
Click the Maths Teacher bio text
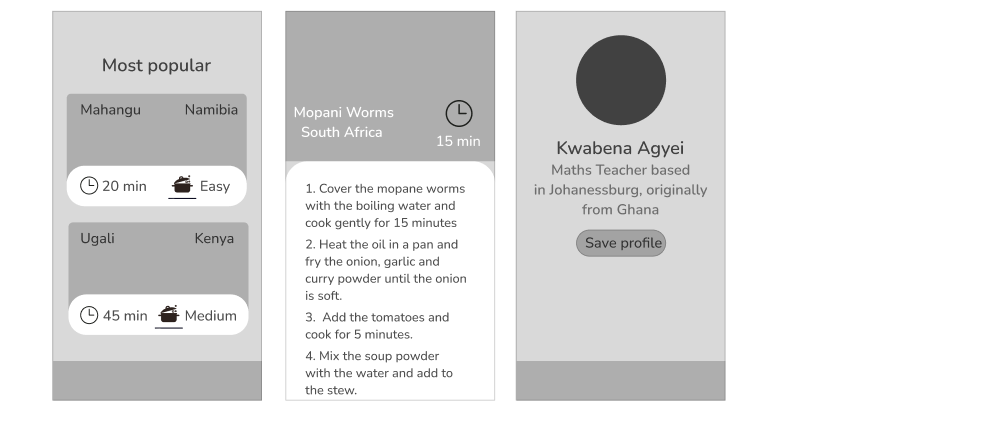pos(620,190)
